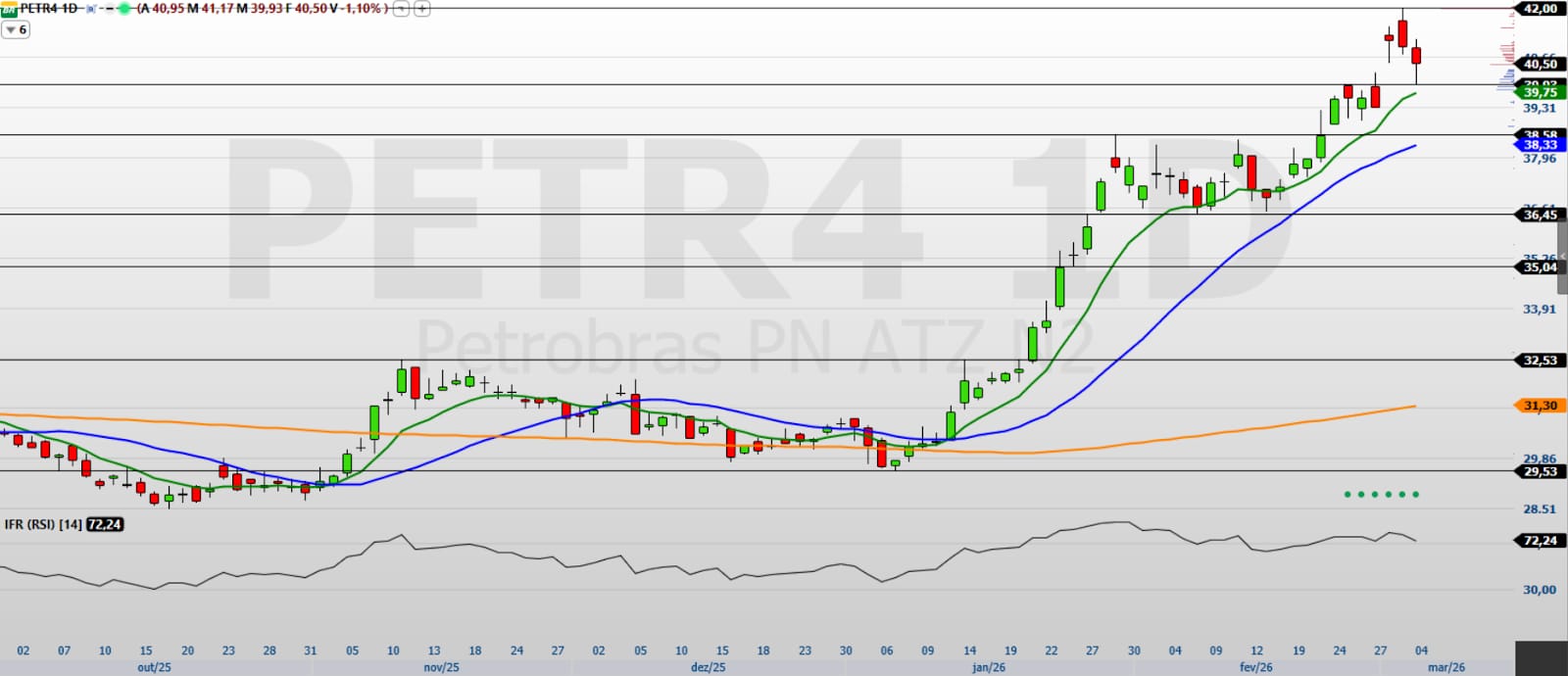This screenshot has width=1568, height=676.
Task: Click the 42,00 price level tag
Action: point(1540,9)
